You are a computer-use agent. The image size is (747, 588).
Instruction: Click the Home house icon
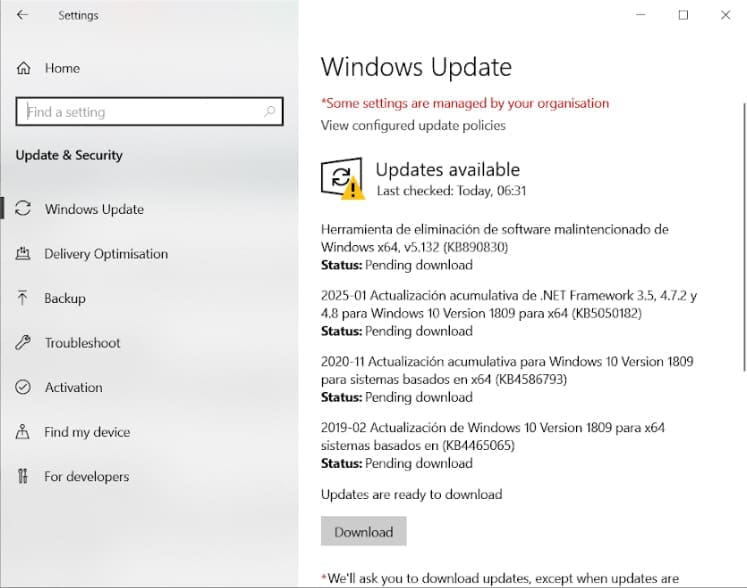(x=23, y=68)
